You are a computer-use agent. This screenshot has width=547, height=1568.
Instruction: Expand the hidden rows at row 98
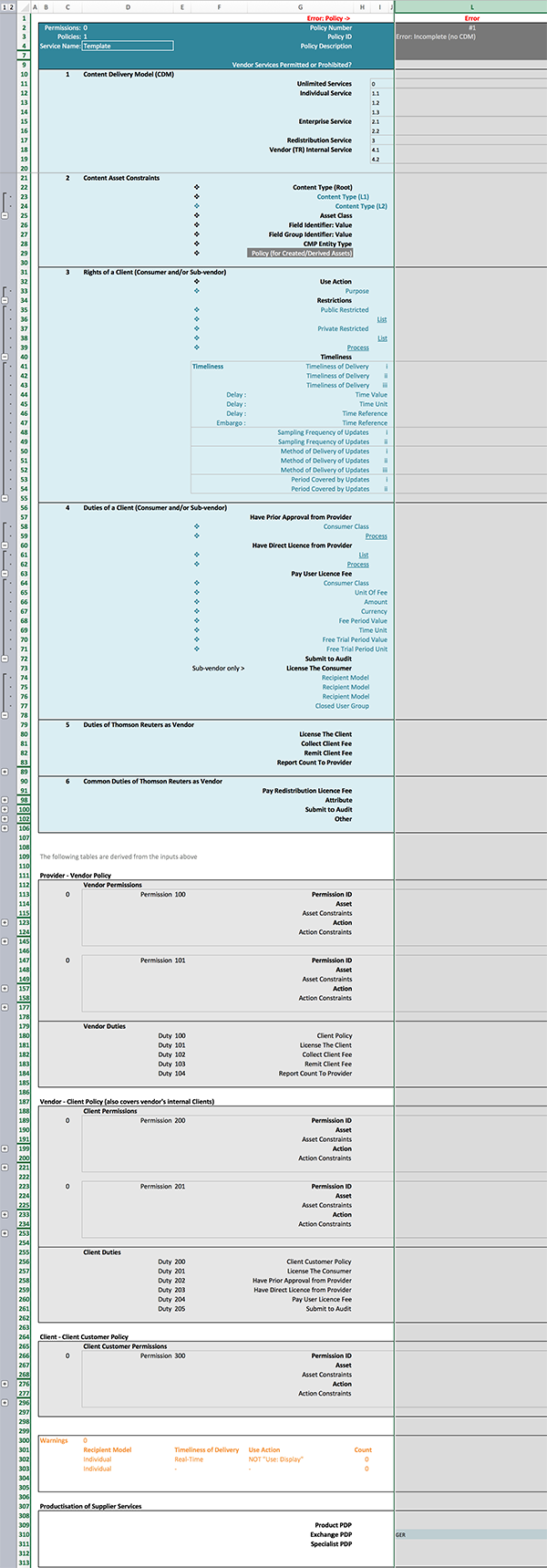pos(5,800)
